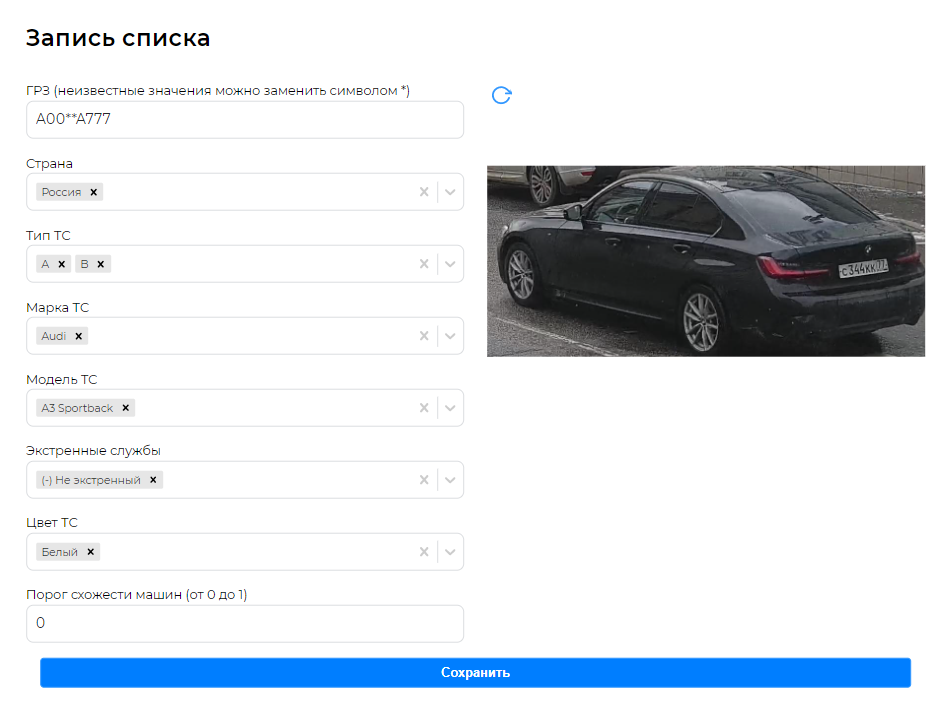Clear all values in Цвет ТС field
Screen dimensions: 948x728
(x=424, y=552)
